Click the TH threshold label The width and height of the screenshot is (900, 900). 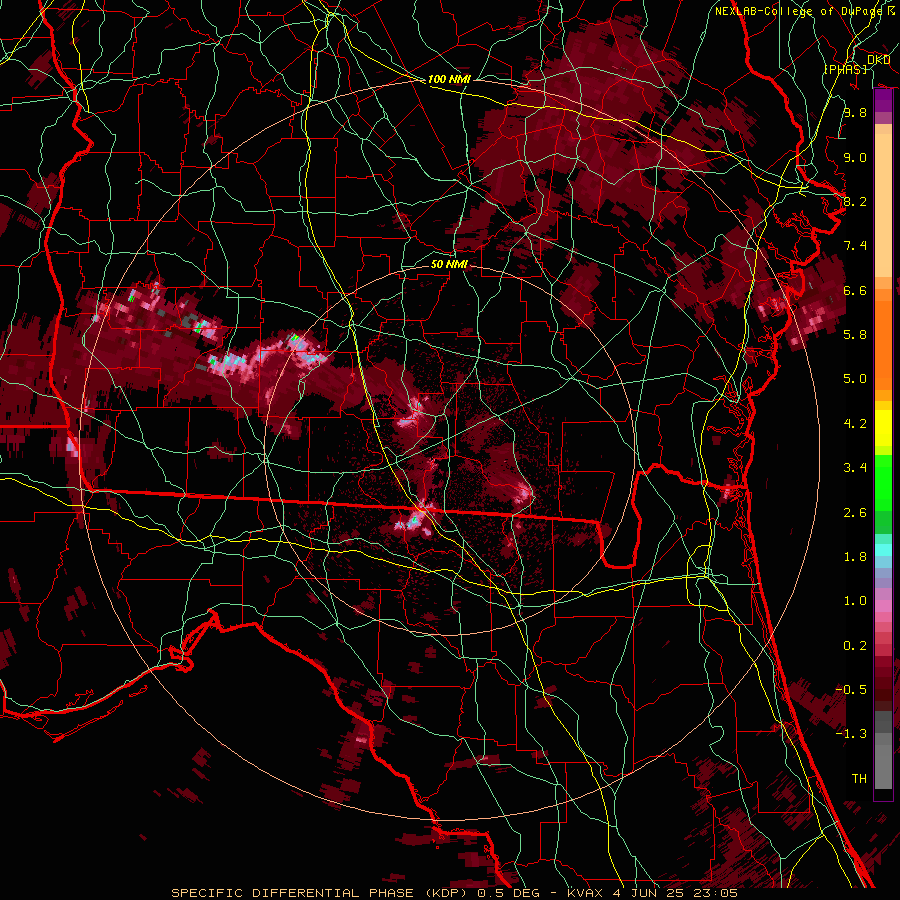859,779
